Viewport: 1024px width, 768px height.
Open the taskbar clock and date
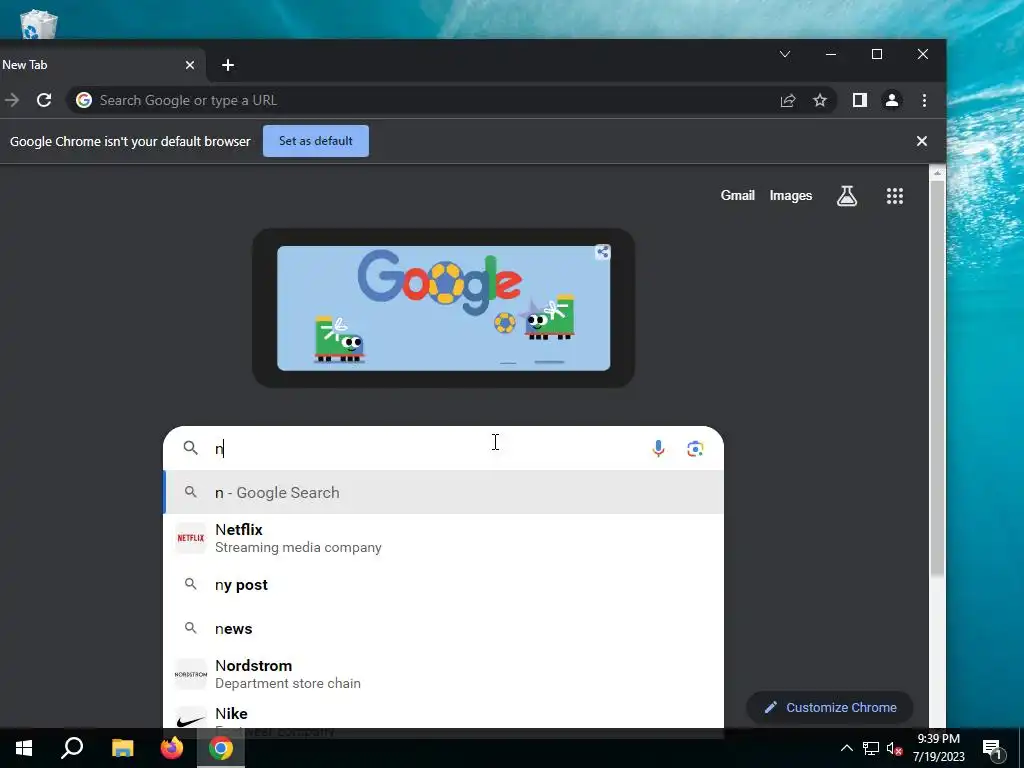coord(938,748)
